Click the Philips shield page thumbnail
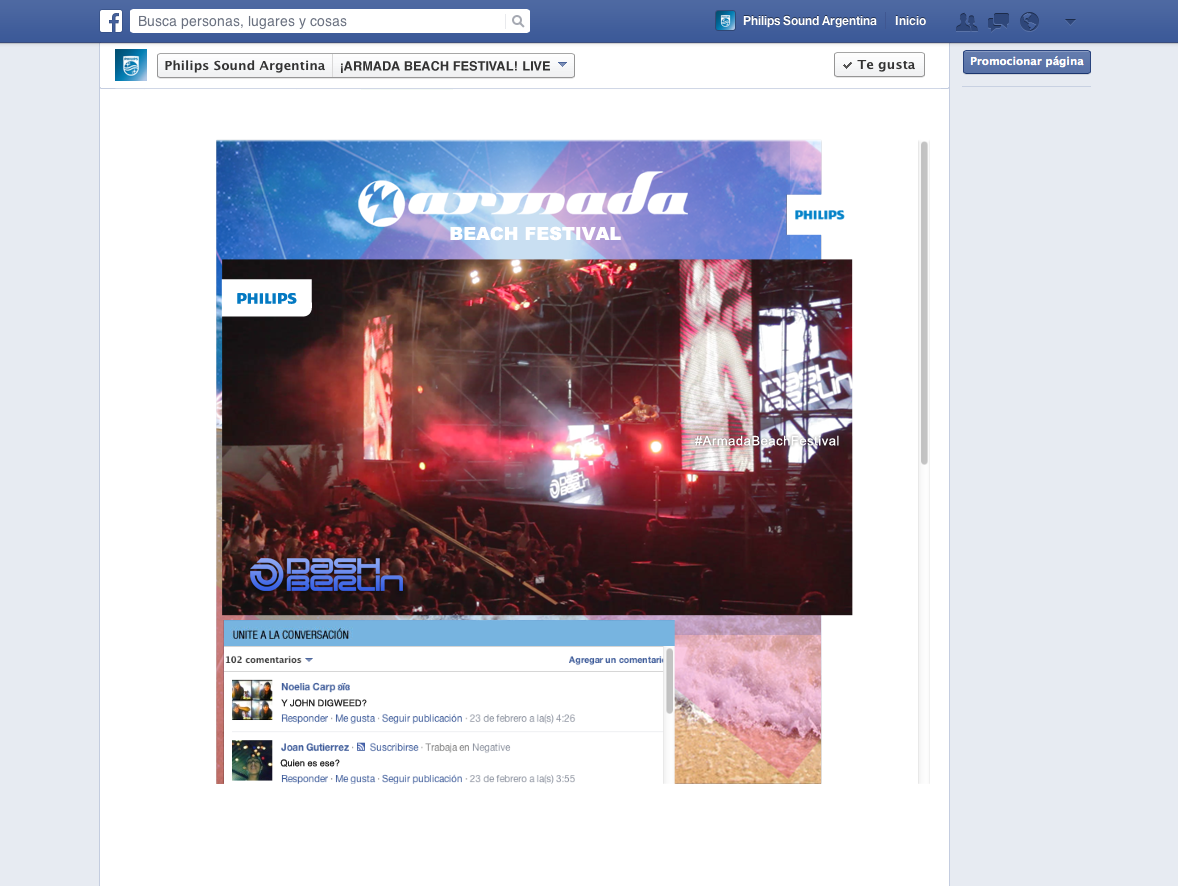 131,65
